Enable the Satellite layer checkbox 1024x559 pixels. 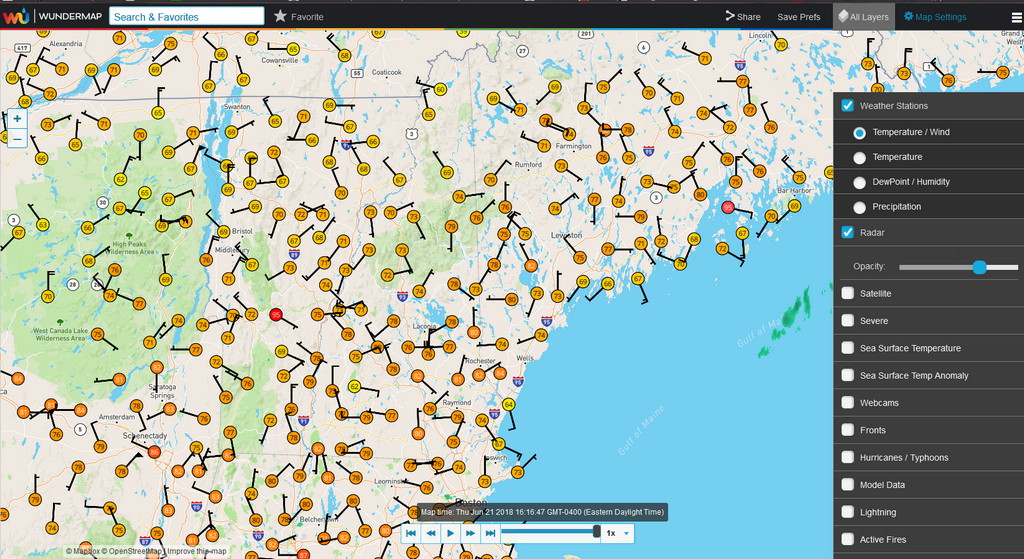tap(848, 293)
